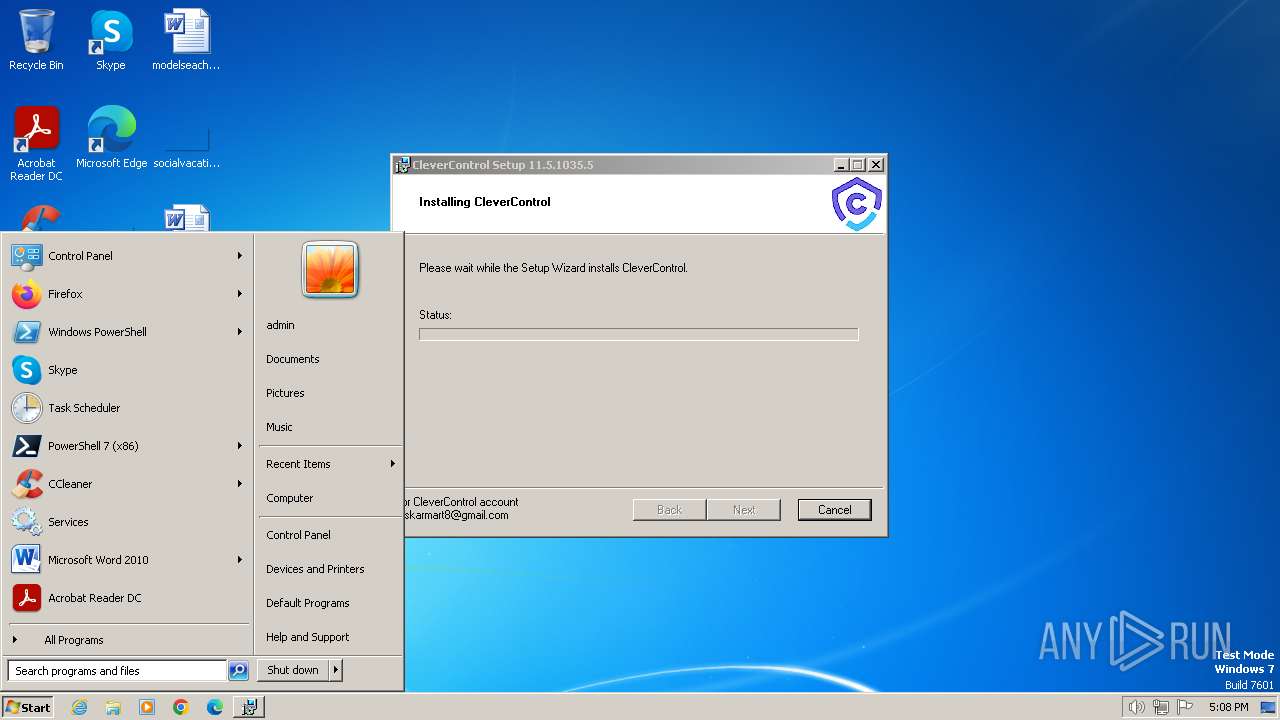1280x720 pixels.
Task: Expand the Firefox jump list arrow
Action: coord(240,294)
